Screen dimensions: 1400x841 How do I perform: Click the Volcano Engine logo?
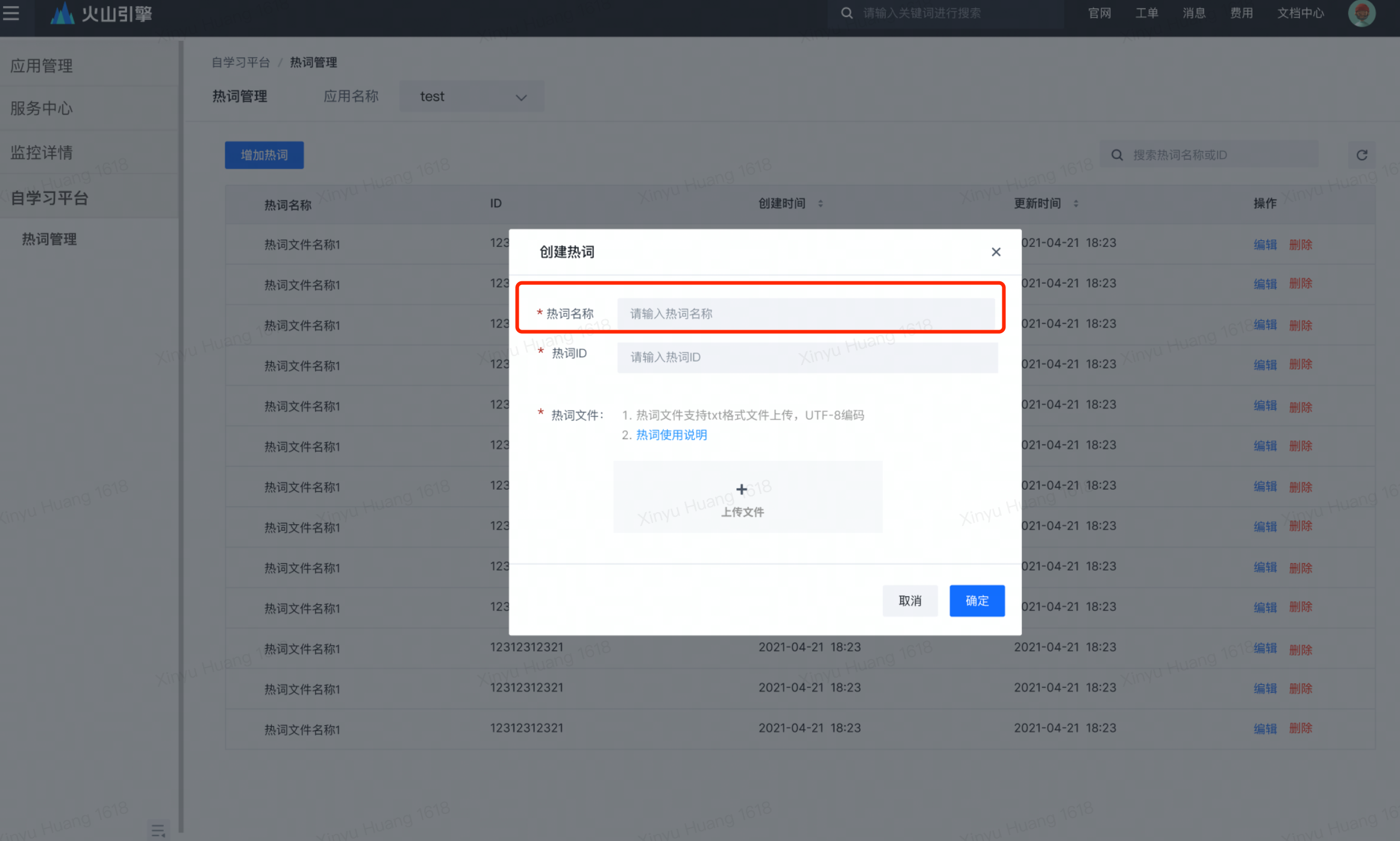[101, 13]
